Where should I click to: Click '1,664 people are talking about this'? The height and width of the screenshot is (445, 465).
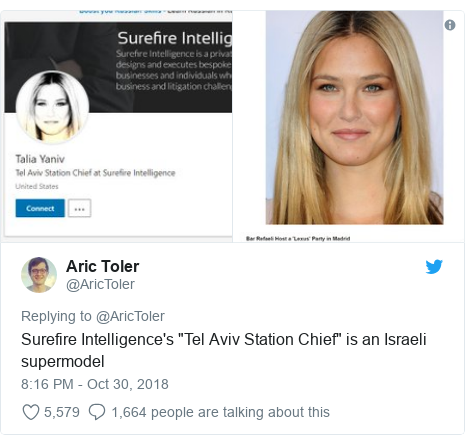coord(220,412)
